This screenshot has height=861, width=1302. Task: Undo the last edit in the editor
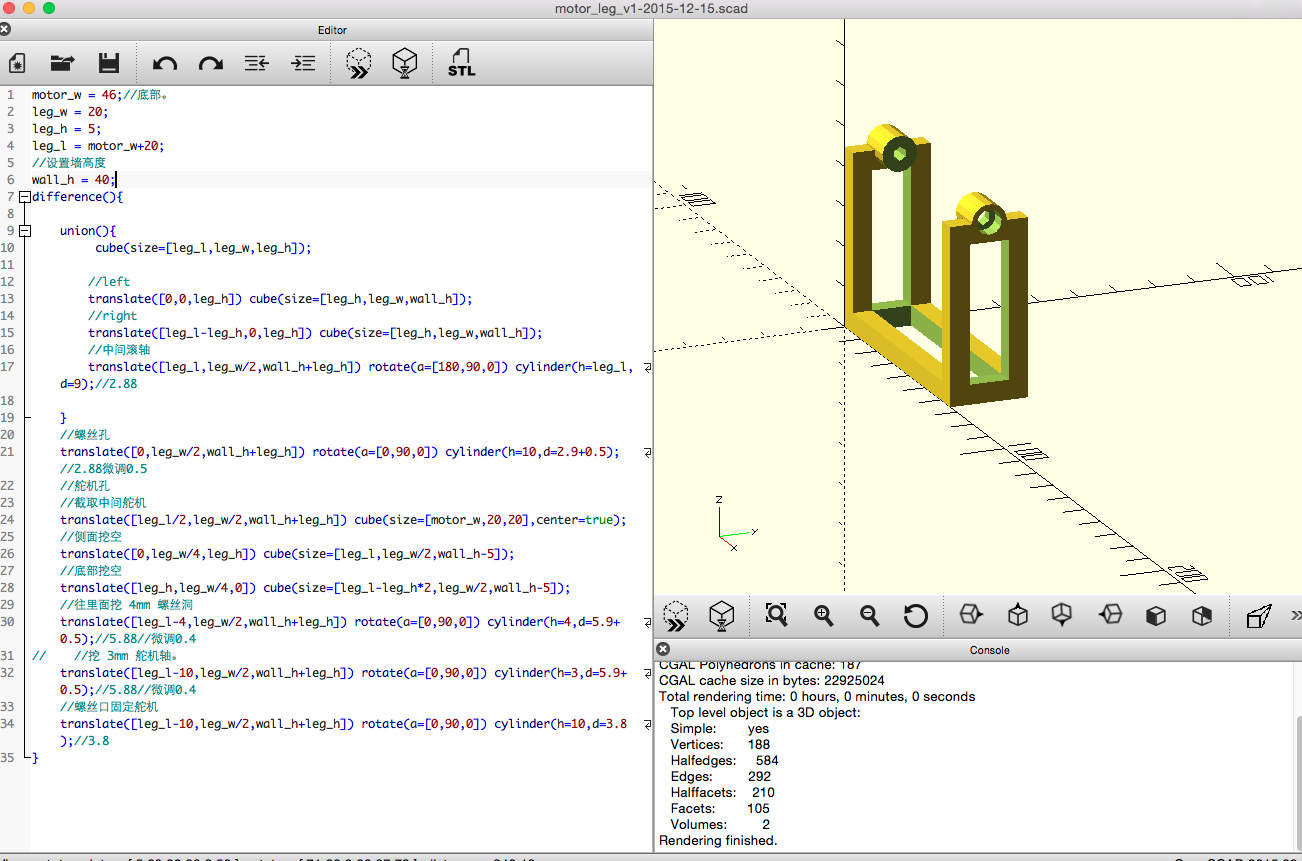coord(165,63)
